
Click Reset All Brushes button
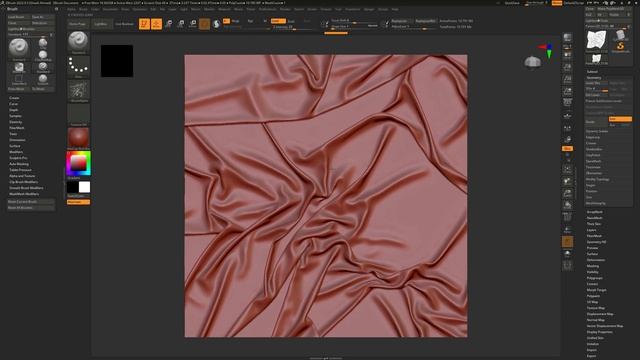(x=31, y=208)
